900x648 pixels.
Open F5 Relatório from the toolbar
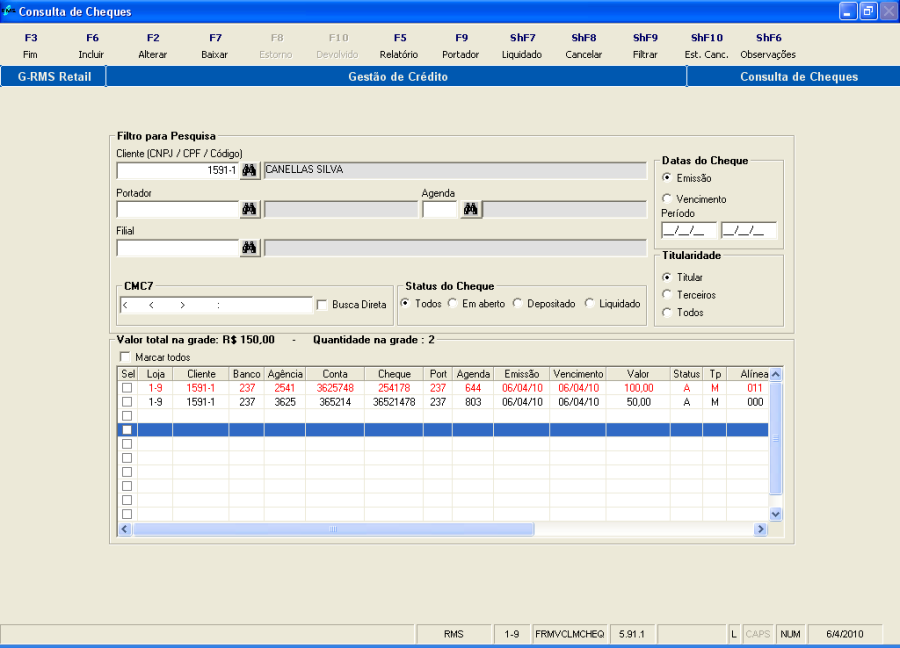pos(398,46)
